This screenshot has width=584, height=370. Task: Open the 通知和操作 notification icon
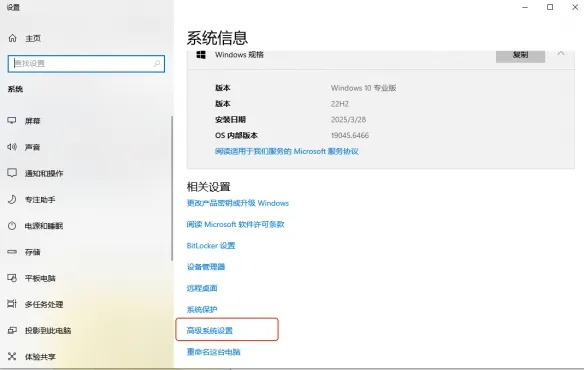pos(12,173)
